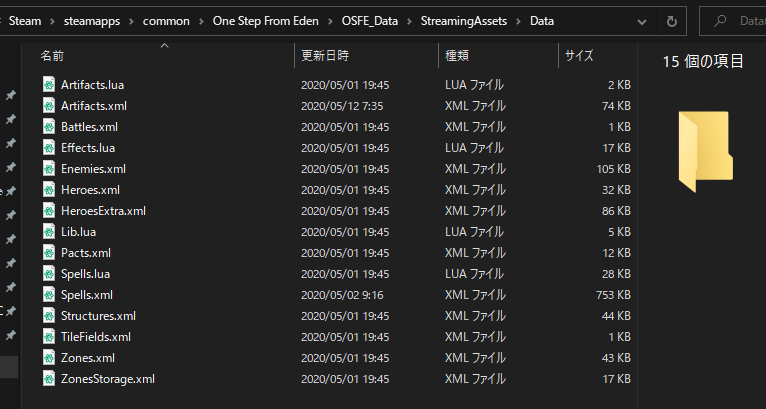Navigate to One Step From Eden breadcrumb
The height and width of the screenshot is (409, 766).
(265, 22)
